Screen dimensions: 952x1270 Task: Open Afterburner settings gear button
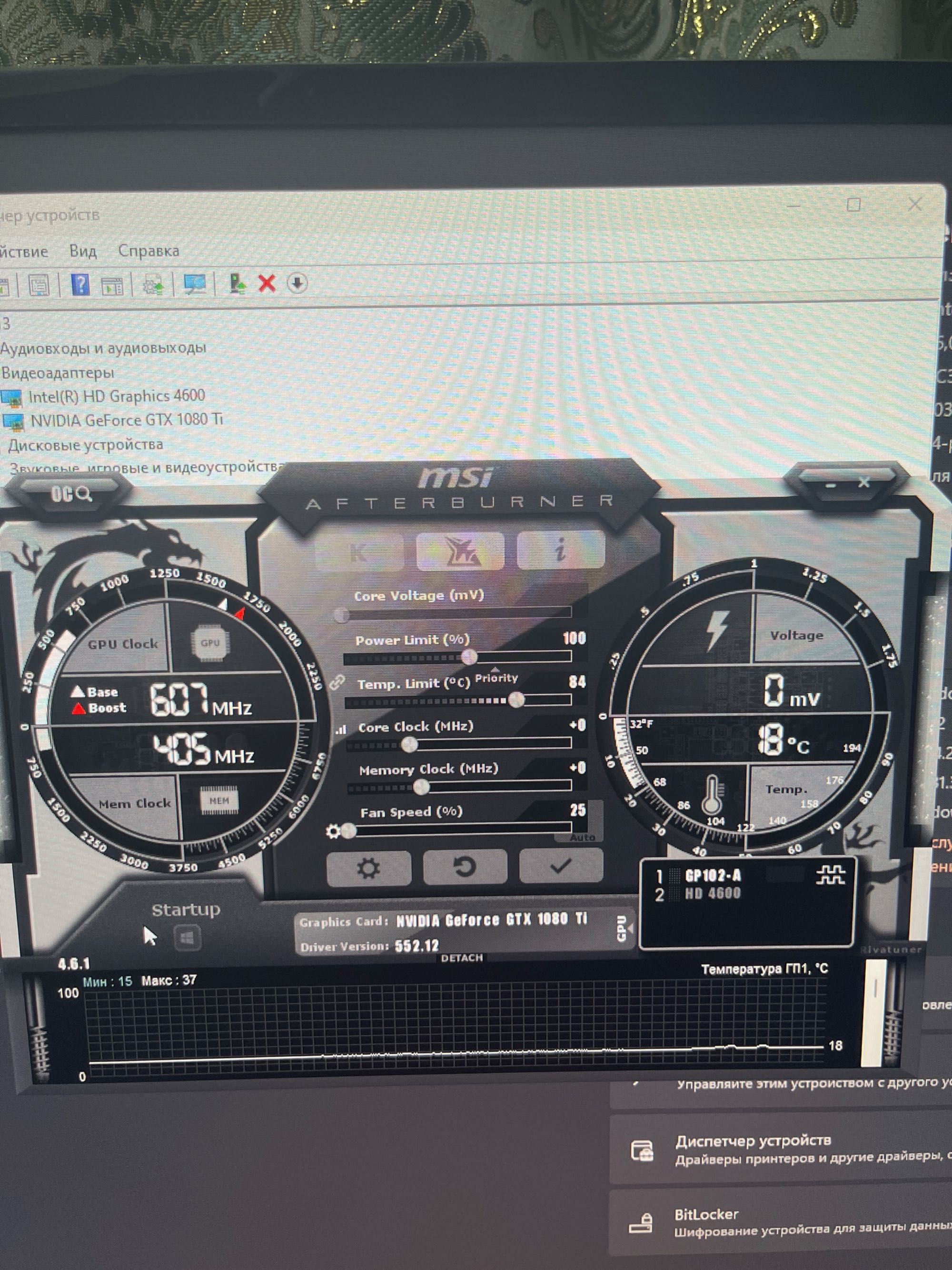point(368,868)
